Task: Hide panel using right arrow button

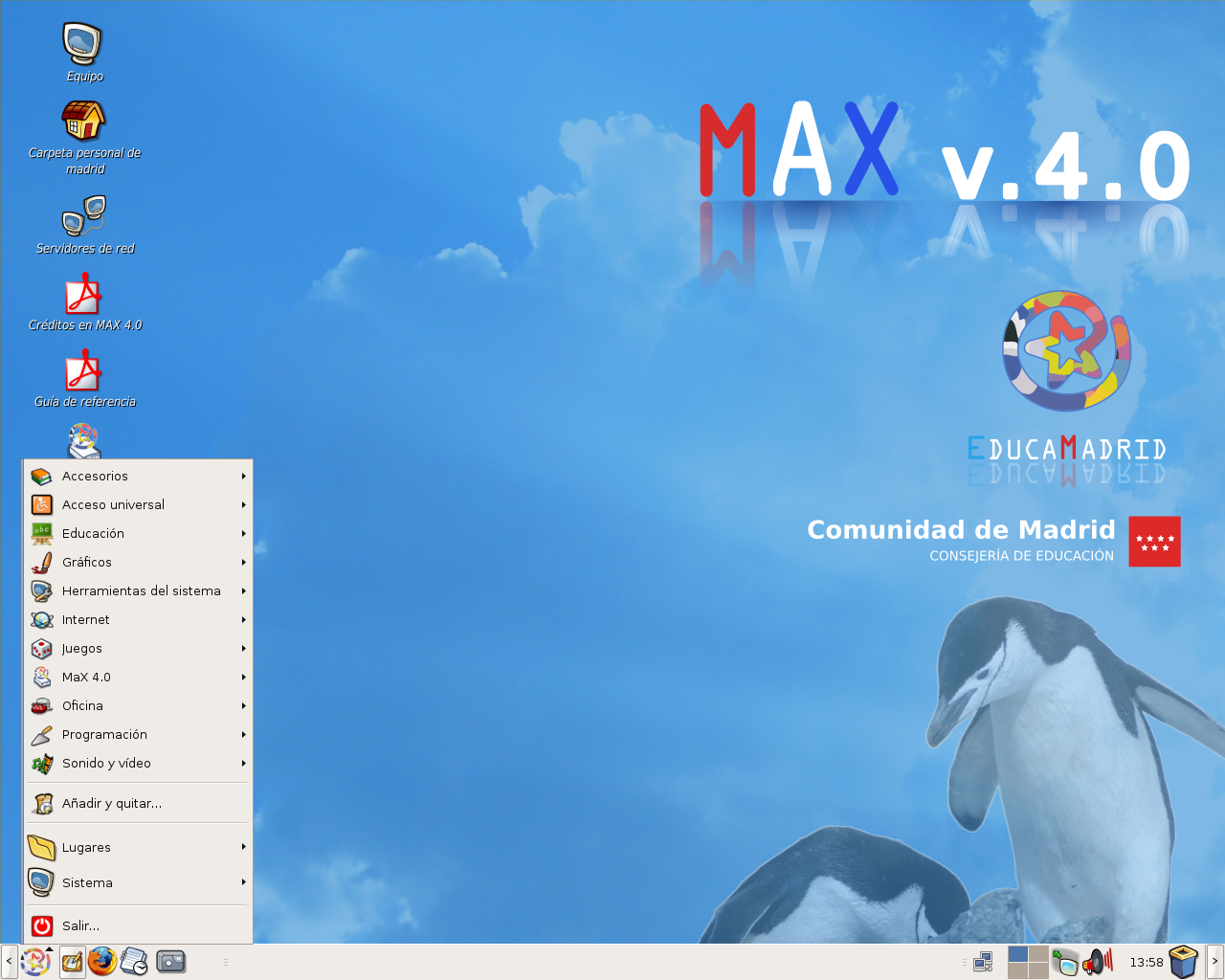Action: (x=1215, y=962)
